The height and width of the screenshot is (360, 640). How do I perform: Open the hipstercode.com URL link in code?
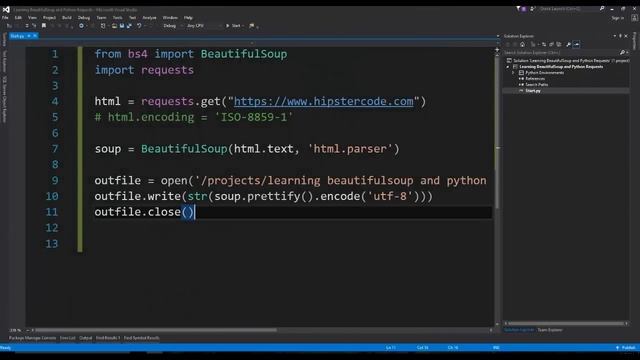pos(323,101)
